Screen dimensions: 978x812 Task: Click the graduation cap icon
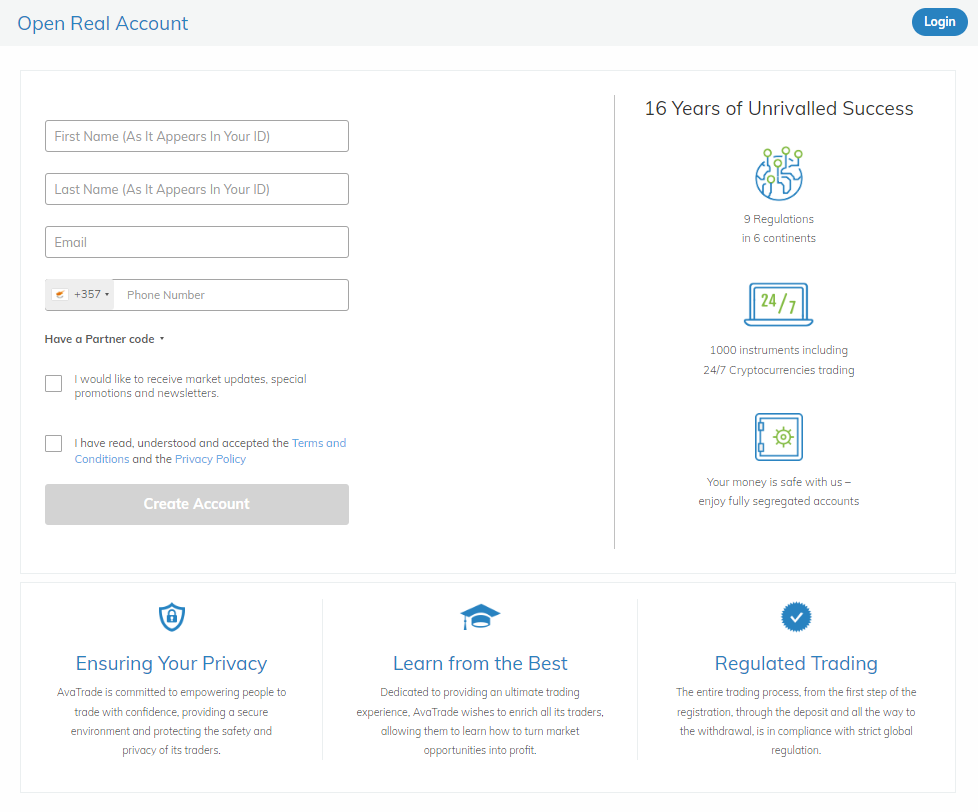click(x=480, y=617)
